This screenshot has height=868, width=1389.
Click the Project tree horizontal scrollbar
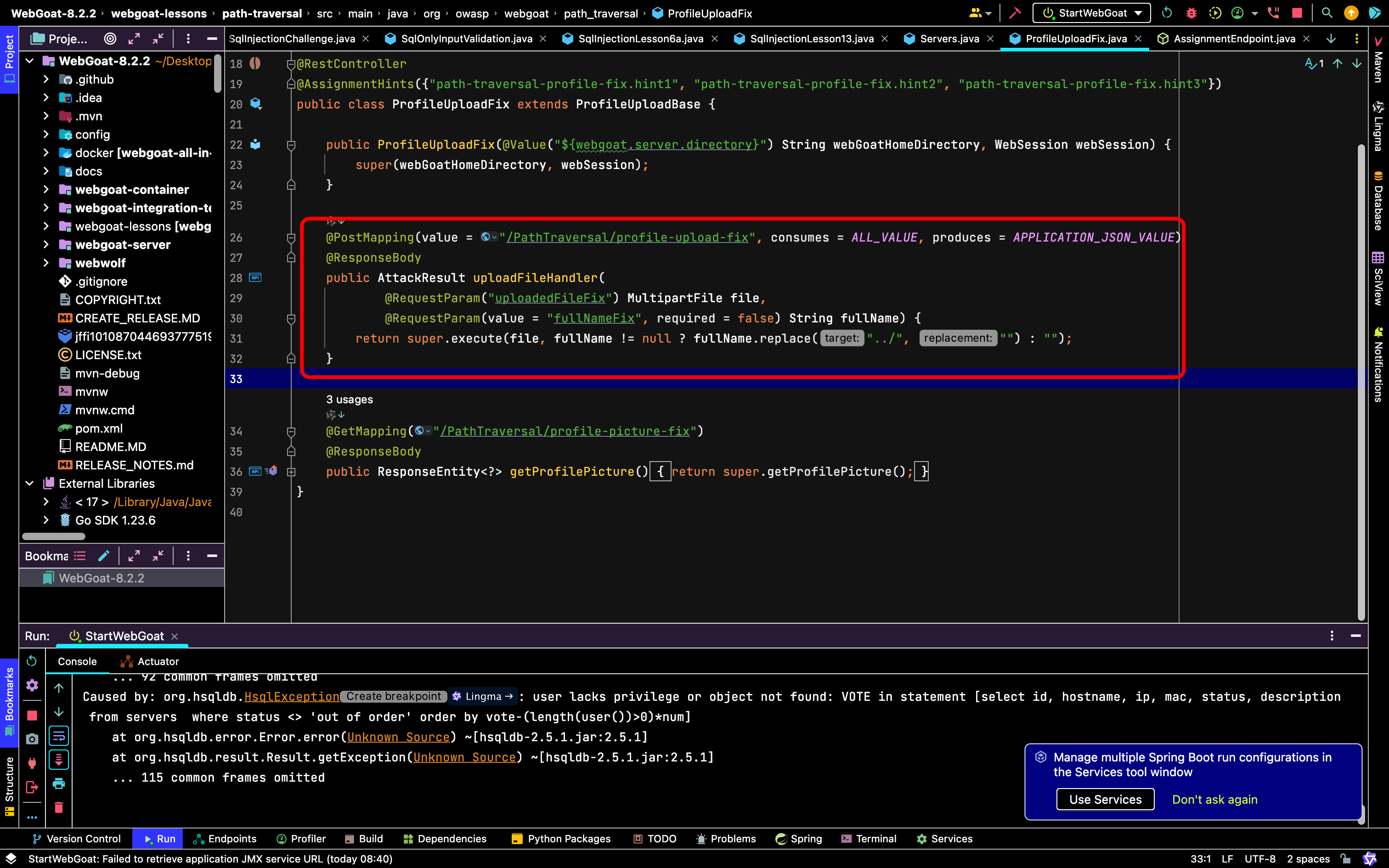53,537
